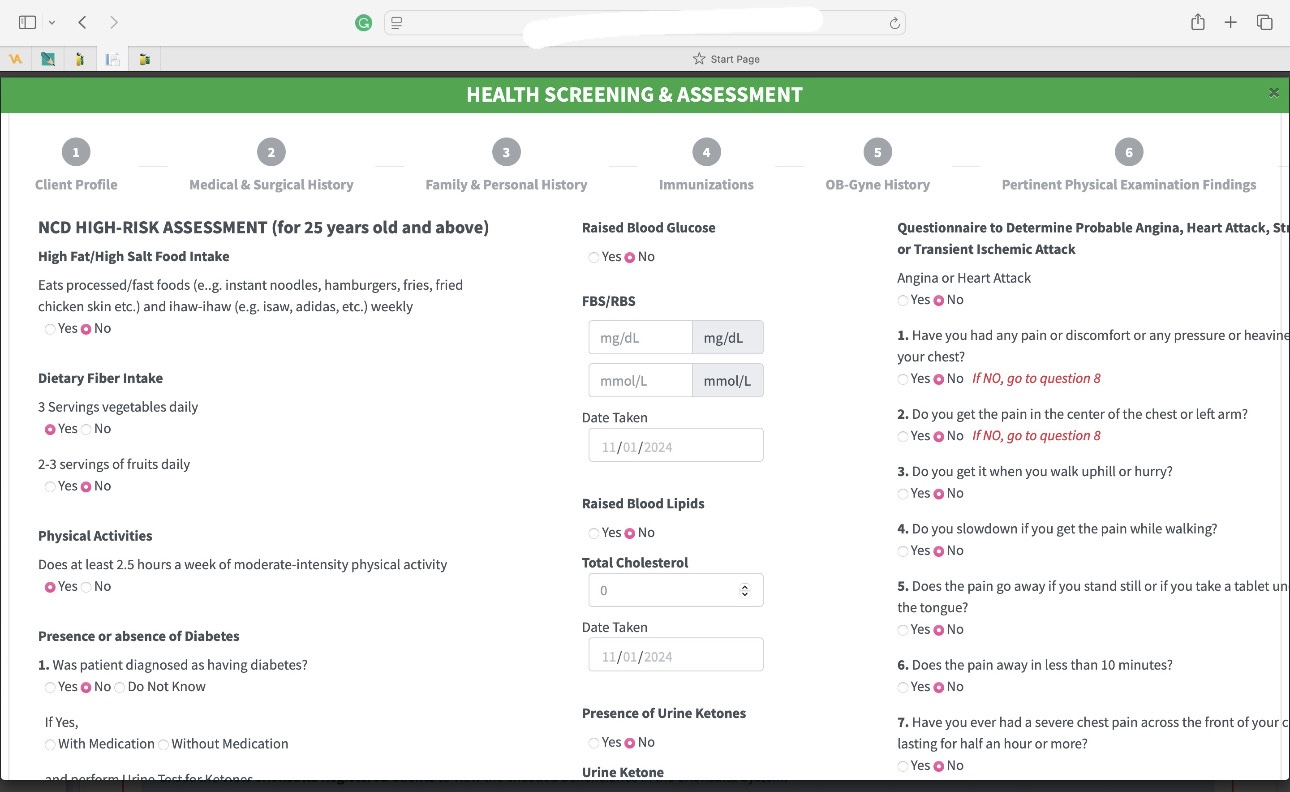Image resolution: width=1290 pixels, height=792 pixels.
Task: Switch to the pinned tab with the teal pencil icon
Action: point(48,59)
